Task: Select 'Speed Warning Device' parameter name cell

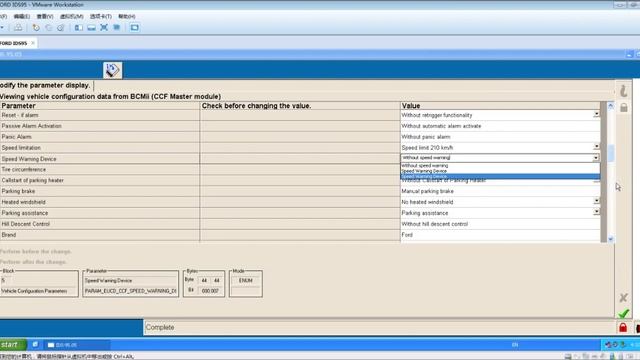Action: [x=100, y=159]
